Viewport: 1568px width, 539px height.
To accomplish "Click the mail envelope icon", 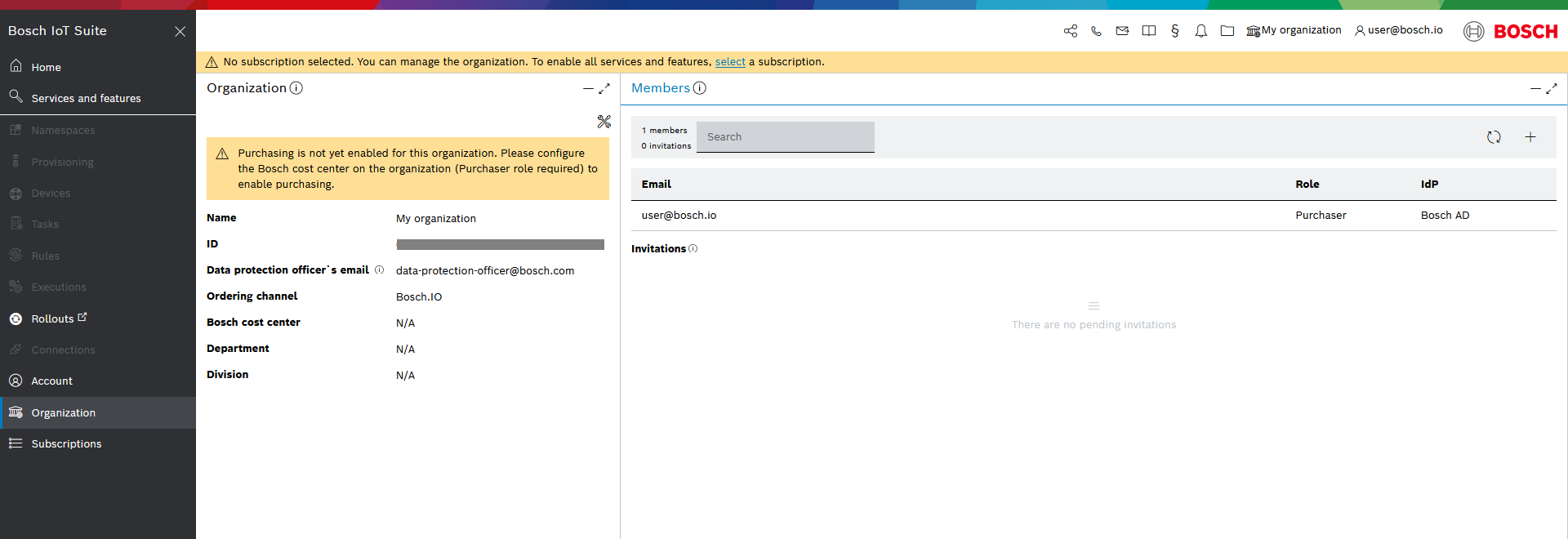I will (x=1123, y=31).
